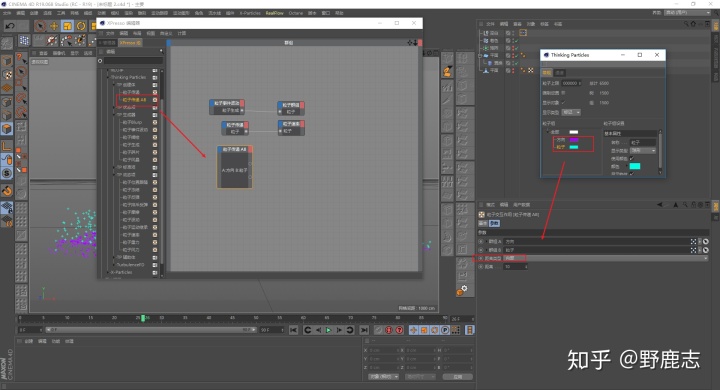720x390 pixels.
Task: Open the Octane main menu
Action: pyautogui.click(x=296, y=13)
